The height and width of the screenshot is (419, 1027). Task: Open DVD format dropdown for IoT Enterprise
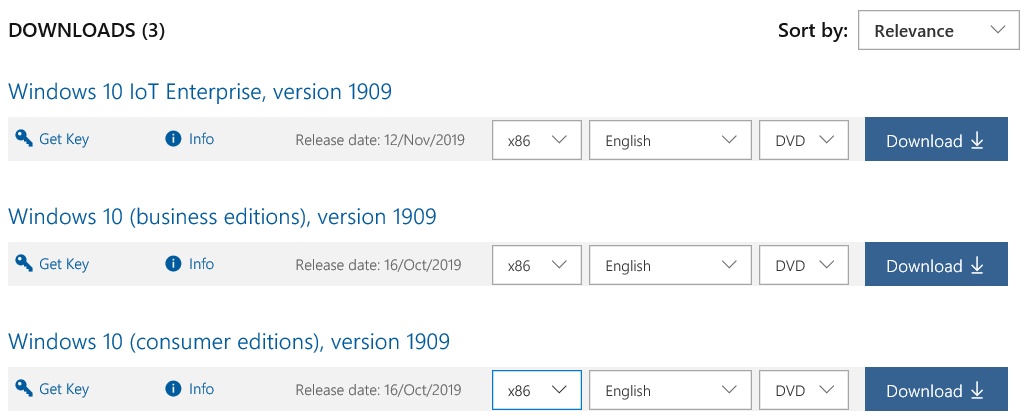804,139
